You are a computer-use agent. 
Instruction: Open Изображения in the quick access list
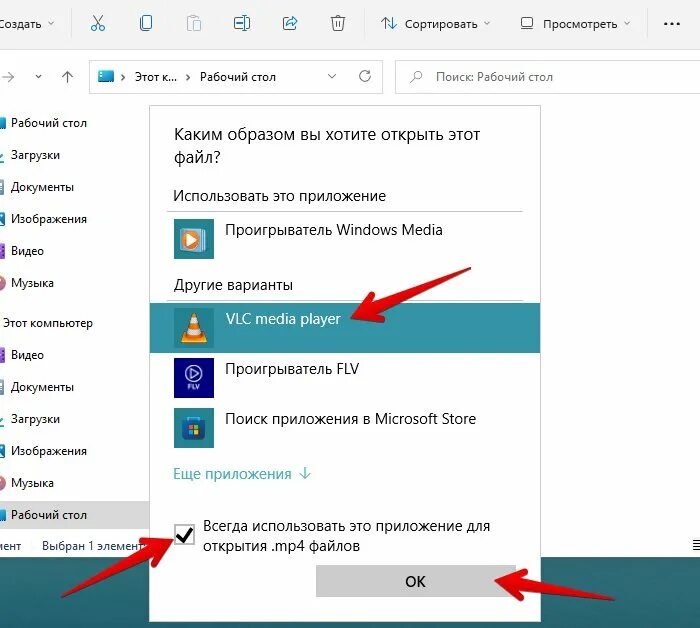(x=48, y=219)
